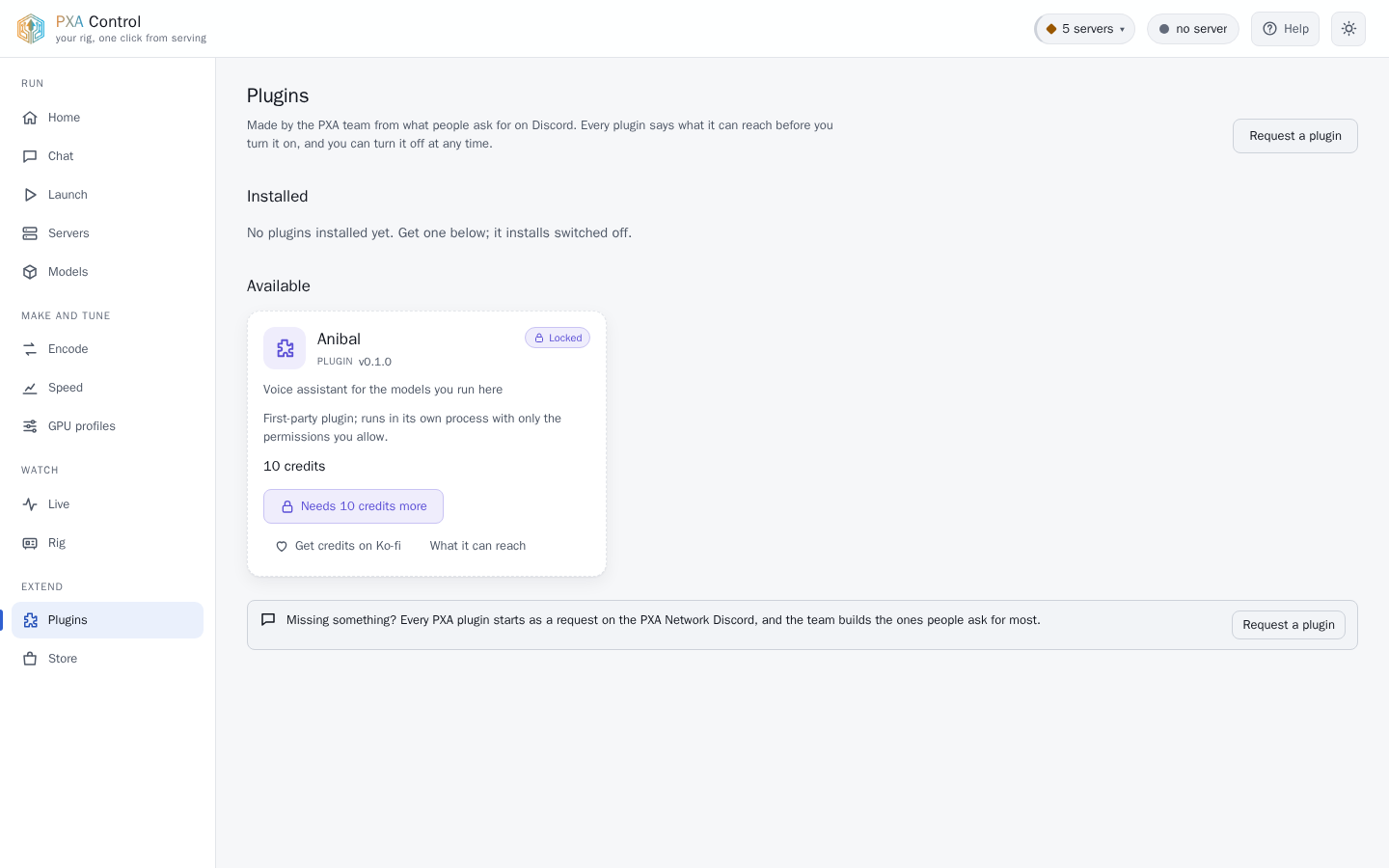Image resolution: width=1389 pixels, height=868 pixels.
Task: Click the Anibal plugin puzzle icon
Action: click(285, 348)
